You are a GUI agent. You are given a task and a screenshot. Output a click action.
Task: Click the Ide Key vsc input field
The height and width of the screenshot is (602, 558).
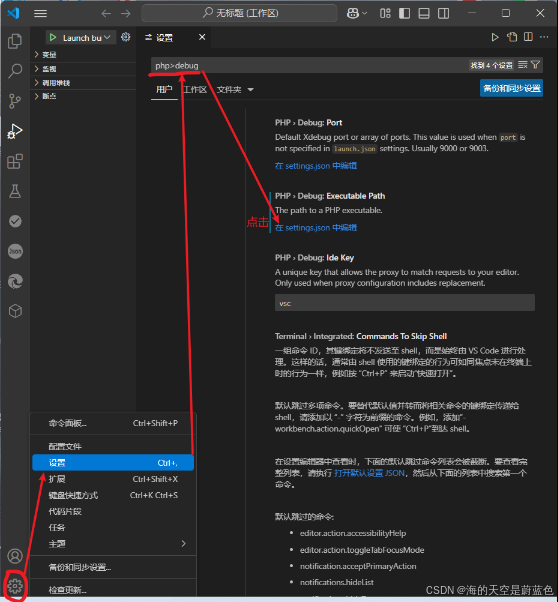tap(405, 303)
